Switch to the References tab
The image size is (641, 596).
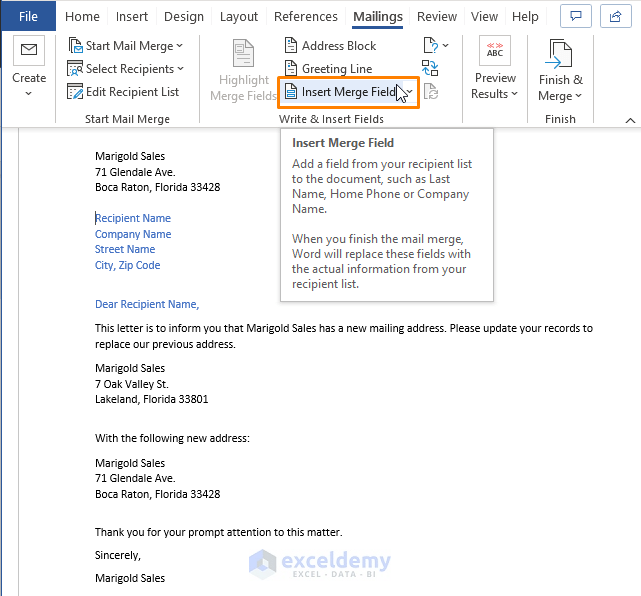306,16
